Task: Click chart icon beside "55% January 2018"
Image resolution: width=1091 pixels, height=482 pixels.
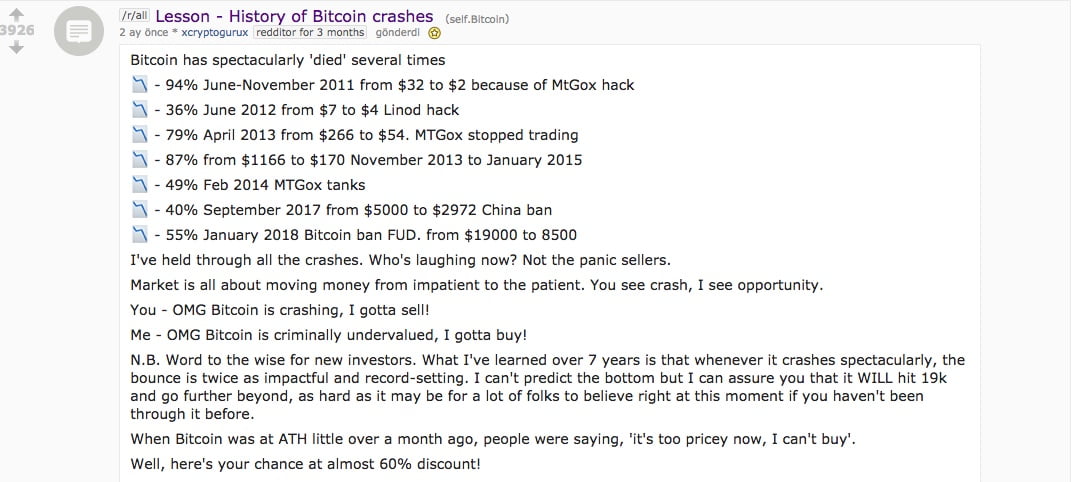Action: (140, 235)
